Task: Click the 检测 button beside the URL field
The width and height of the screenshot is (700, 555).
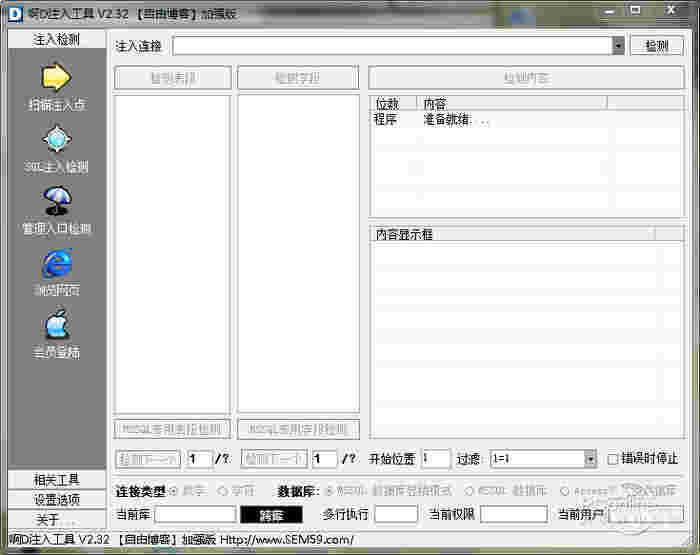Action: point(657,46)
